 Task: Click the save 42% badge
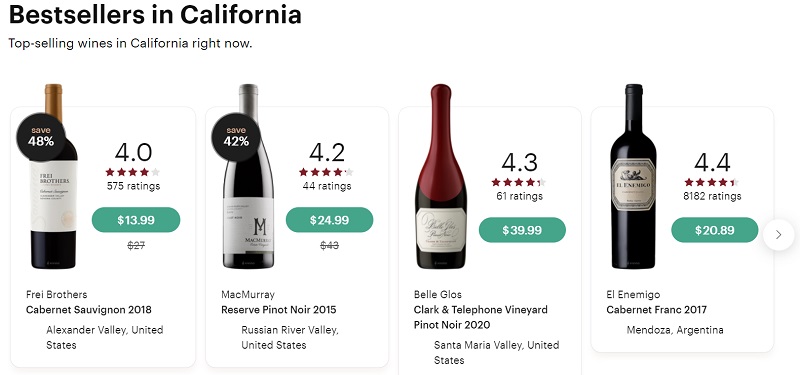coord(236,137)
